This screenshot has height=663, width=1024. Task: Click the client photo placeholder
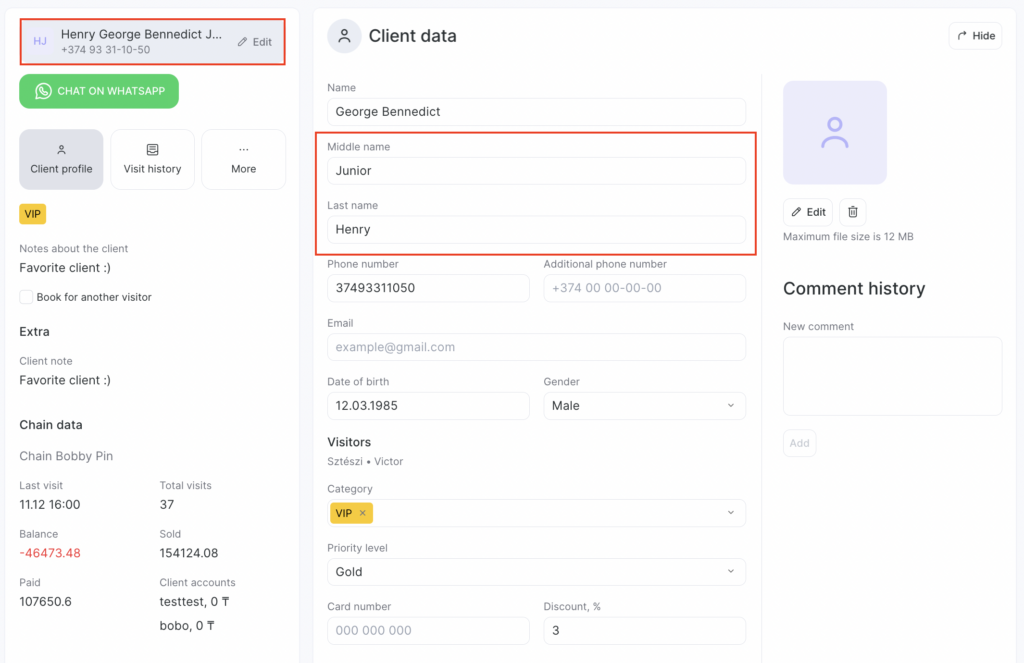point(834,133)
